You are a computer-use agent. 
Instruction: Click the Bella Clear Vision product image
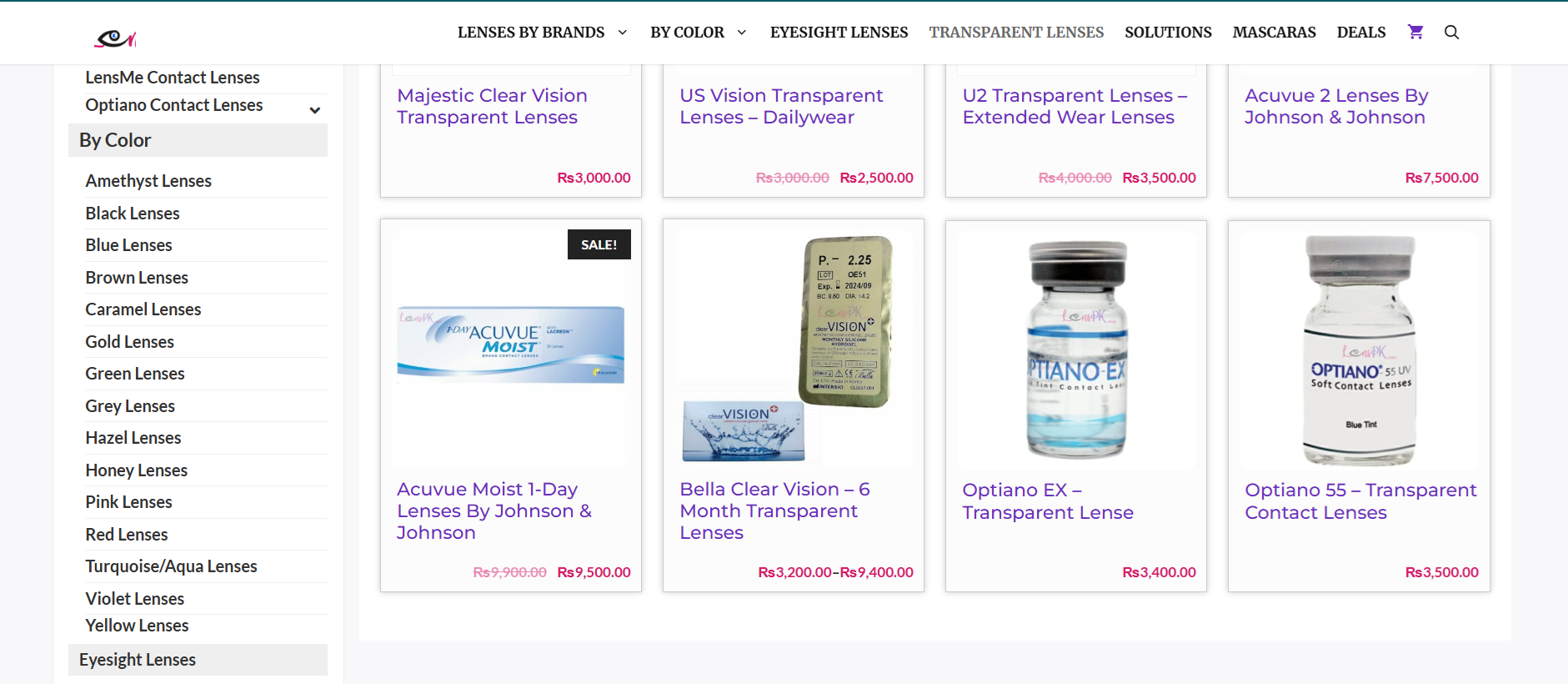click(794, 350)
